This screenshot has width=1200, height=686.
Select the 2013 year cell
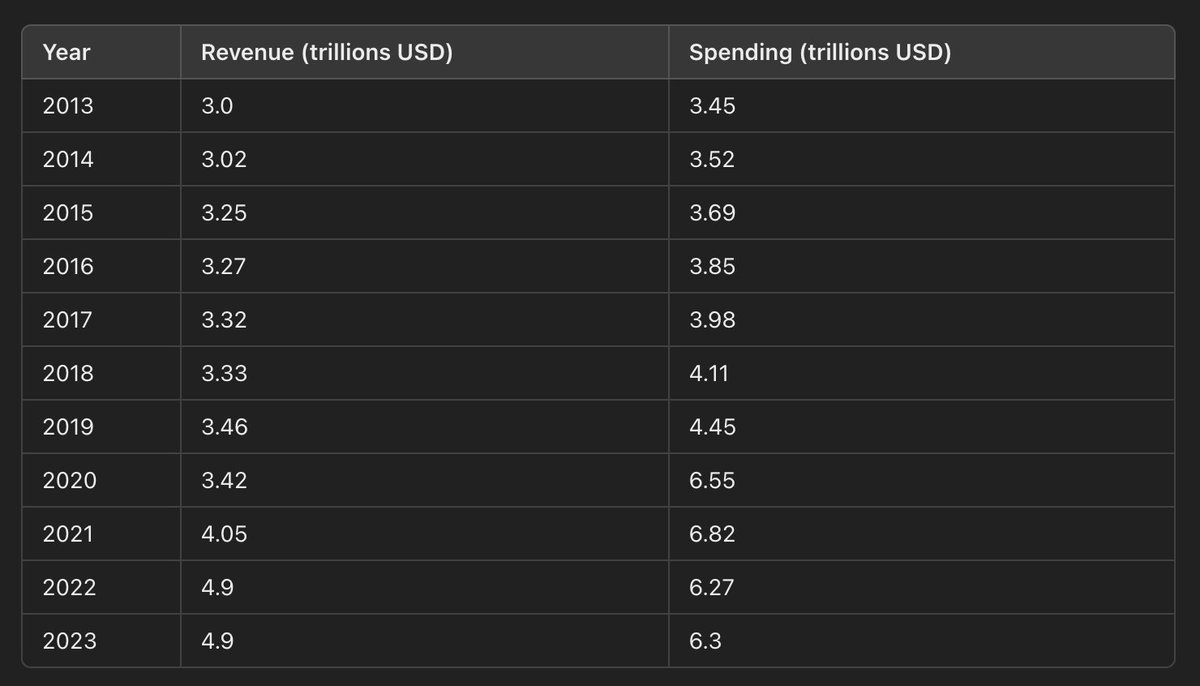pyautogui.click(x=68, y=105)
